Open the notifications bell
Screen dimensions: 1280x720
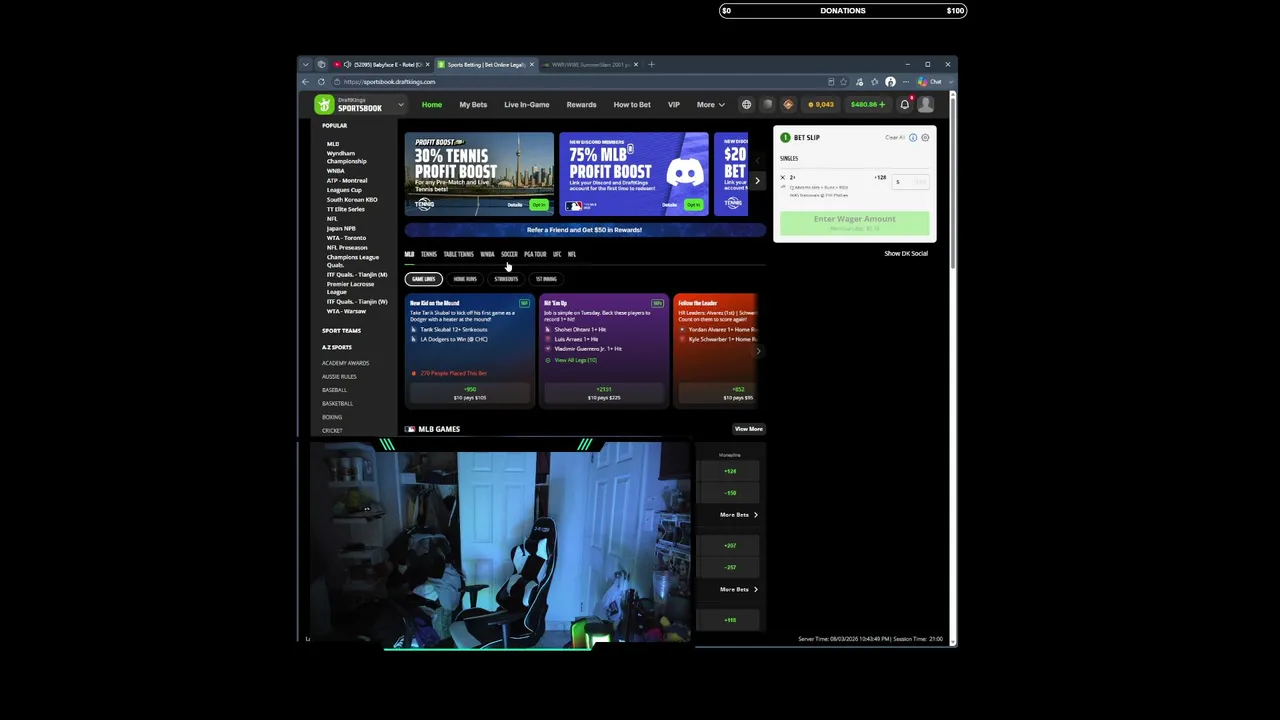[x=905, y=104]
